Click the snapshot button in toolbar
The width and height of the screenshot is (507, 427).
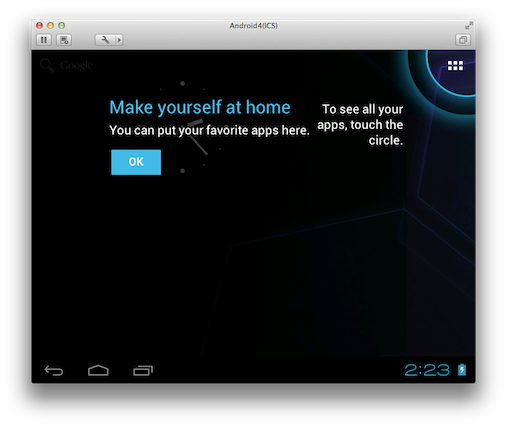64,40
